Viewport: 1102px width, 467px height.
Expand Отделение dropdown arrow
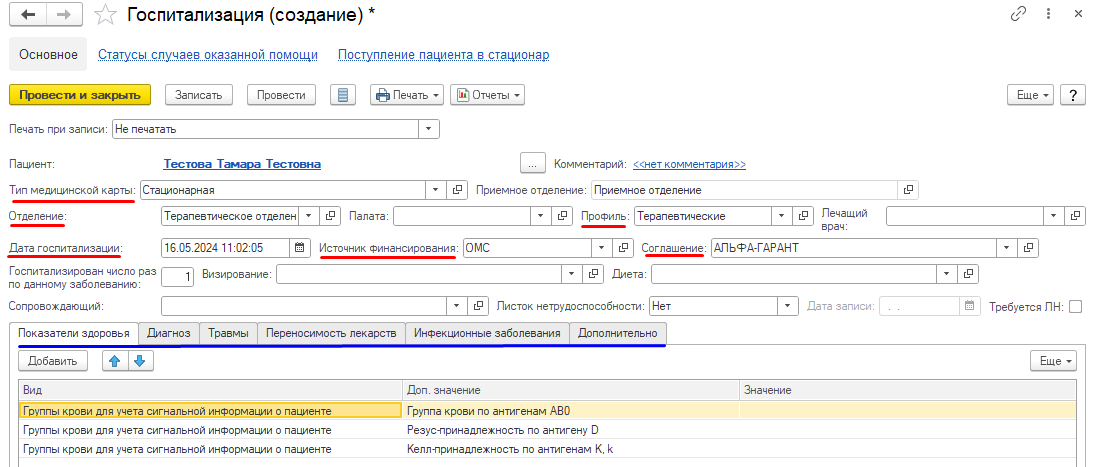tap(309, 216)
